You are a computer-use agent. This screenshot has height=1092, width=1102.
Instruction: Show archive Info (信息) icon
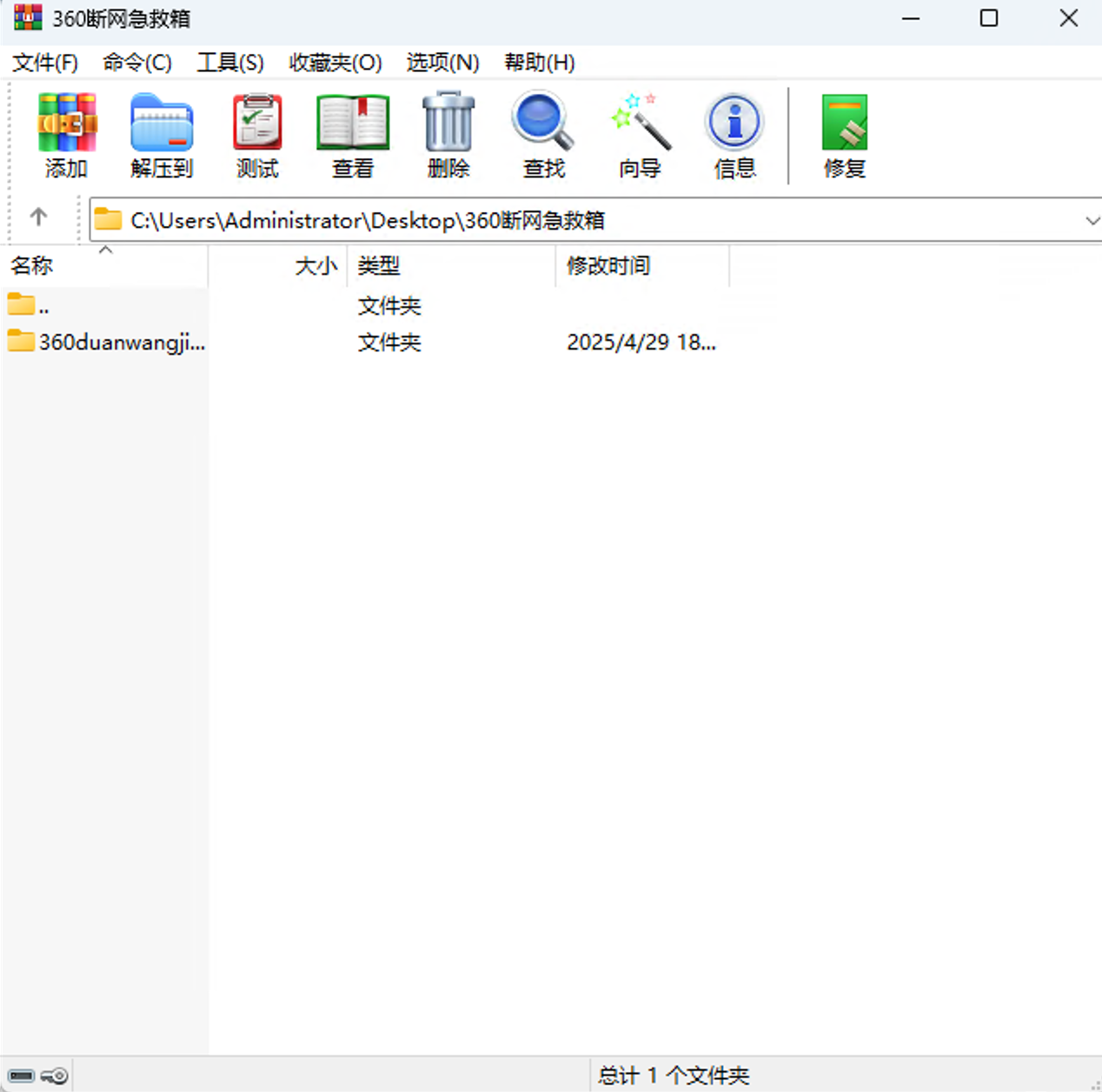coord(735,135)
